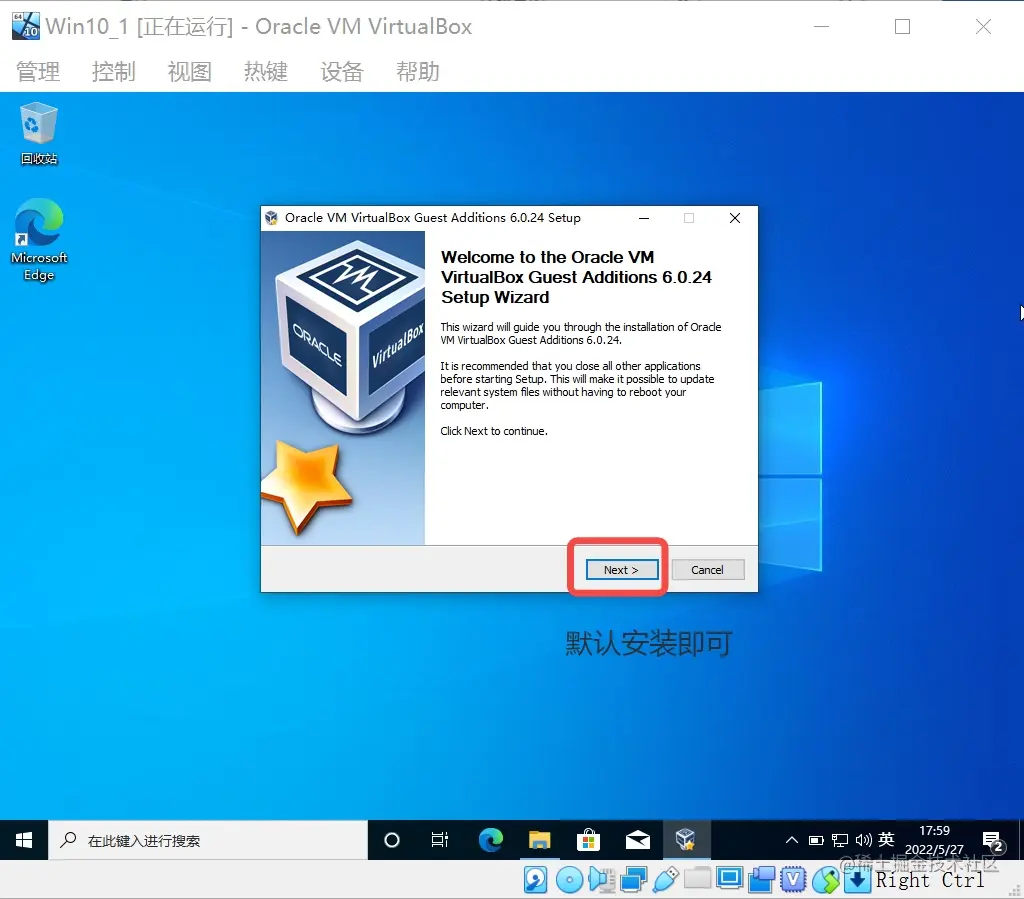This screenshot has width=1024, height=899.
Task: Open Task View on the taskbar
Action: pyautogui.click(x=440, y=840)
